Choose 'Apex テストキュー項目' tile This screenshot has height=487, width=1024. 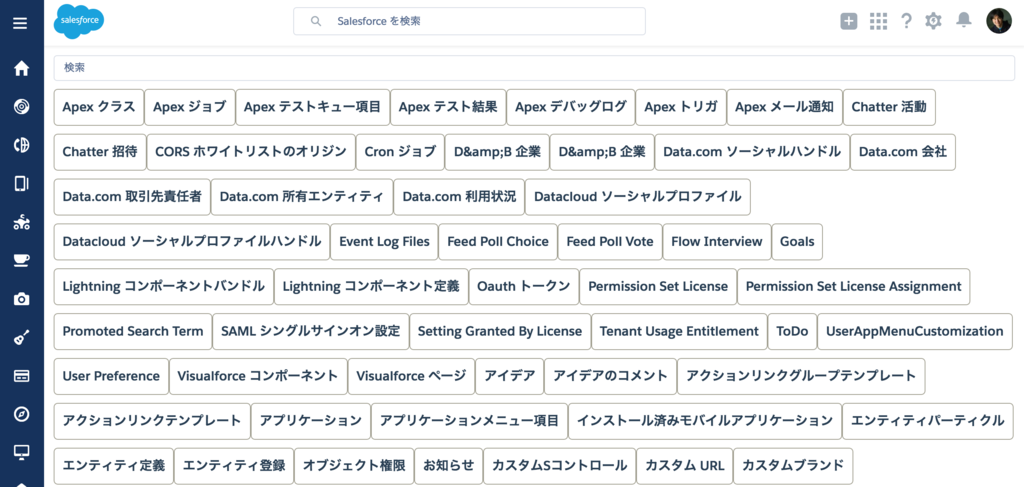click(312, 107)
